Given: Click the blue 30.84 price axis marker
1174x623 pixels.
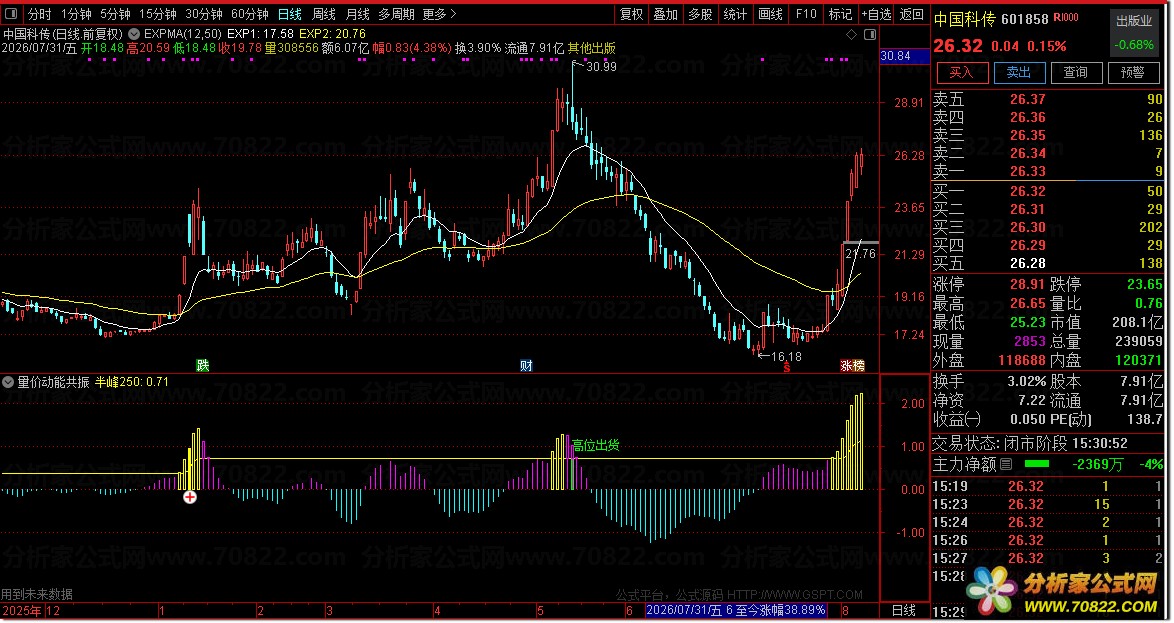Looking at the screenshot, I should point(904,56).
